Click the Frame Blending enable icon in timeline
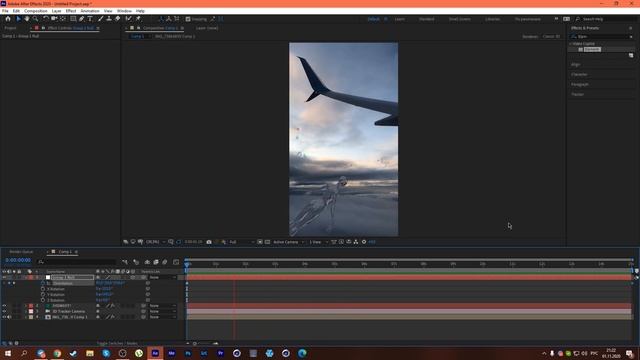 [156, 262]
